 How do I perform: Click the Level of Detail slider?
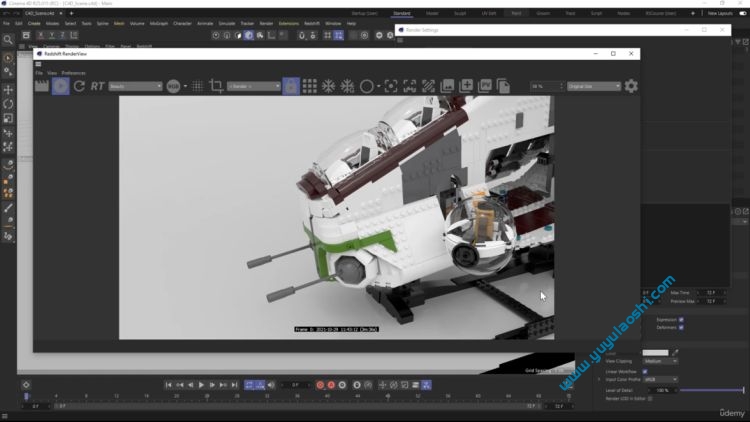click(712, 390)
